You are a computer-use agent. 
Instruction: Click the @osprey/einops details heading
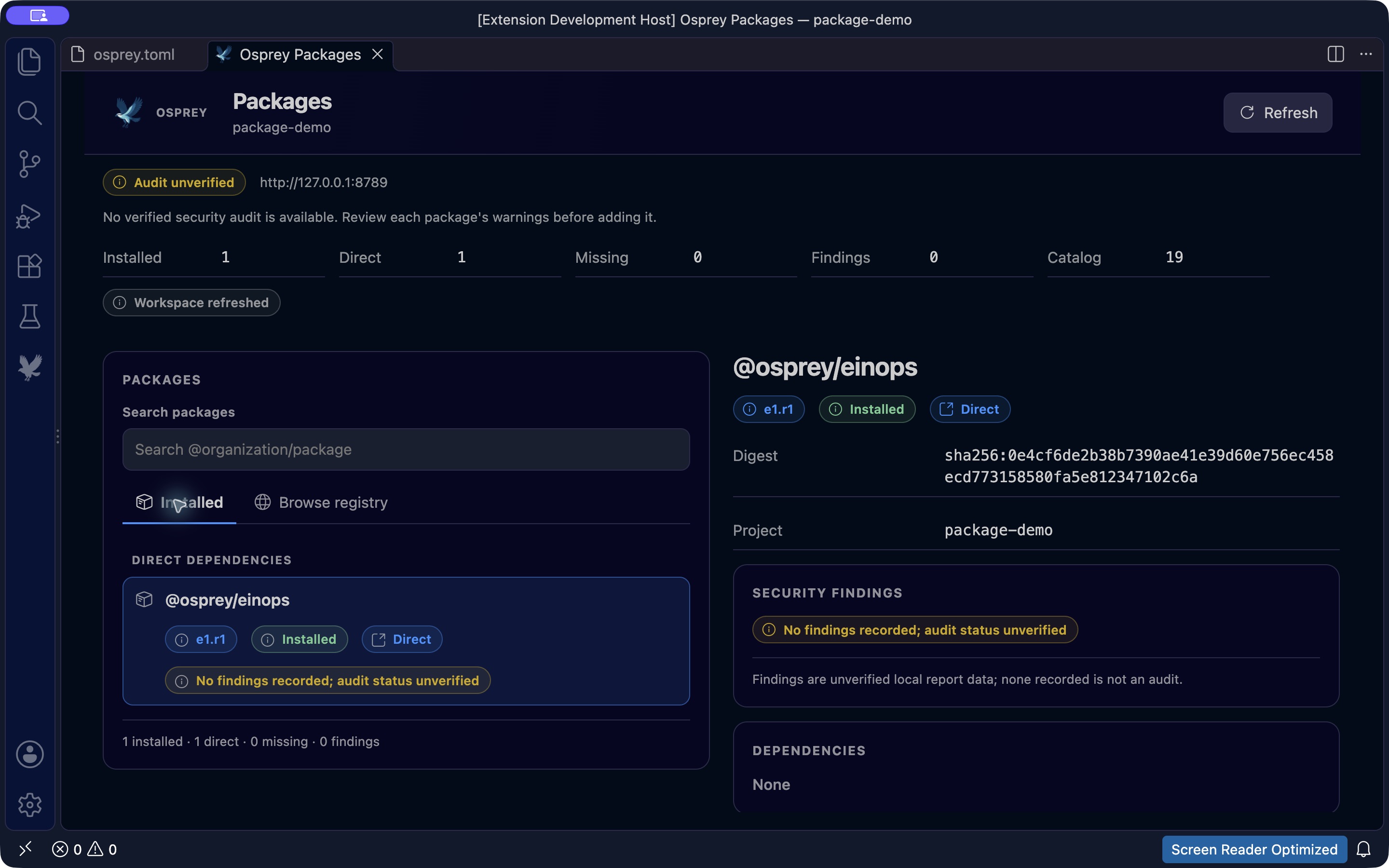click(x=825, y=367)
